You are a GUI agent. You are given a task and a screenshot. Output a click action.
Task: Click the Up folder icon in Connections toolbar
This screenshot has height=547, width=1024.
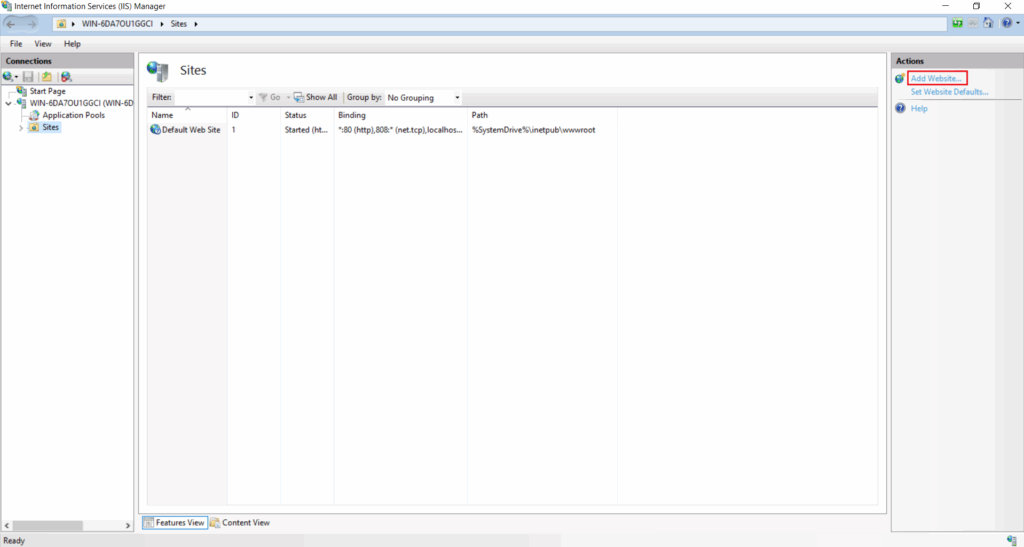click(x=47, y=77)
